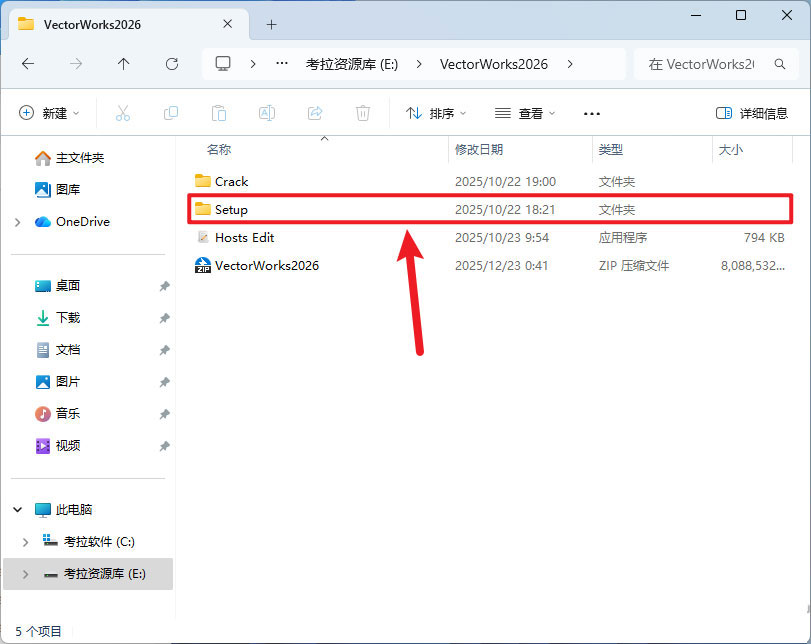
Task: Expand the chevron next to the monitor icon
Action: pos(253,64)
